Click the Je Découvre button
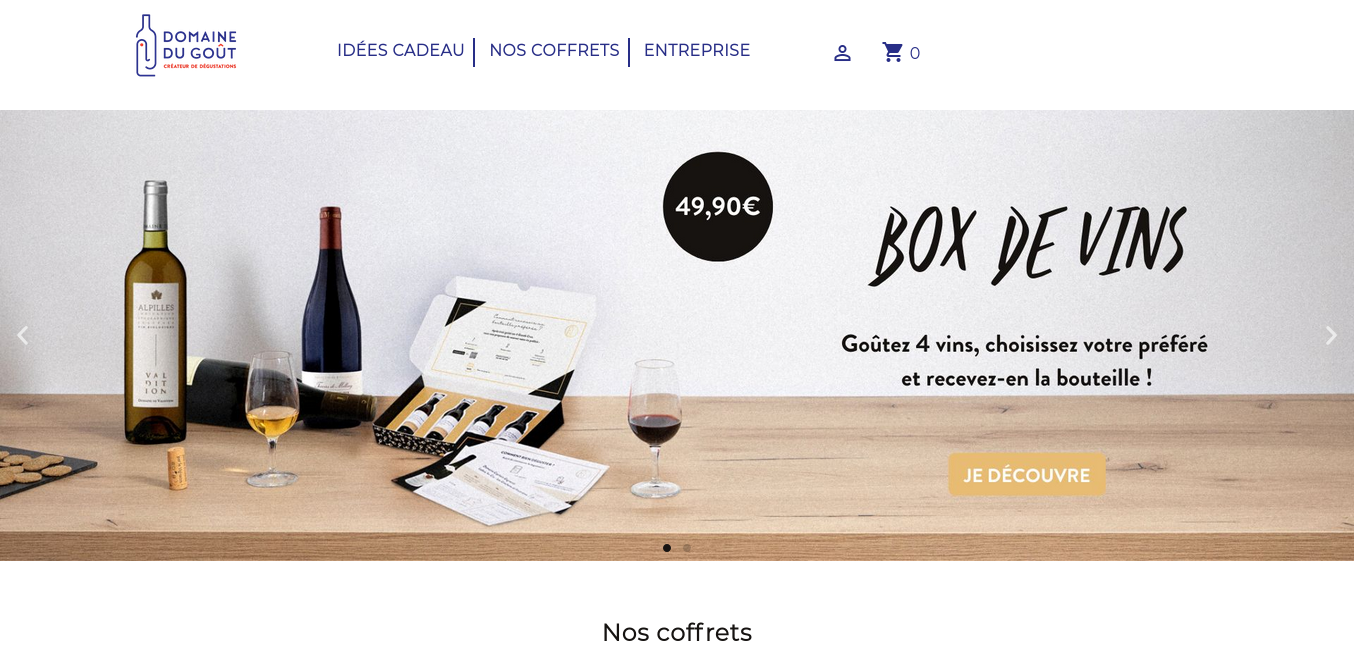 click(x=1027, y=475)
